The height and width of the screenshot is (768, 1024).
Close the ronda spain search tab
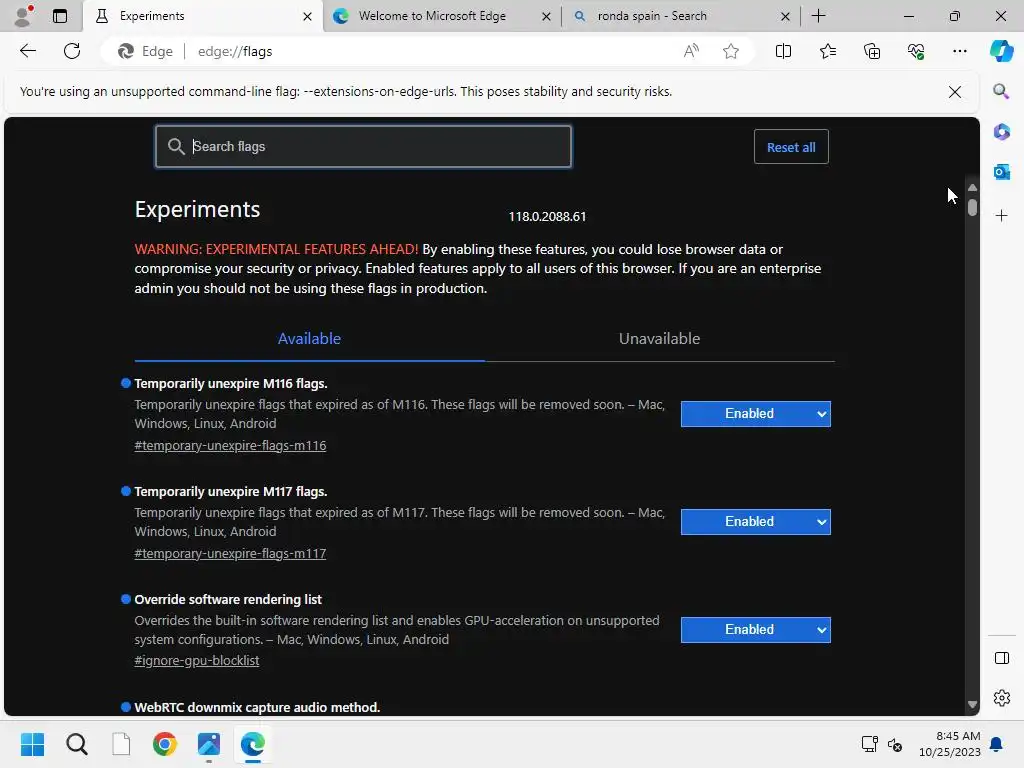(786, 16)
